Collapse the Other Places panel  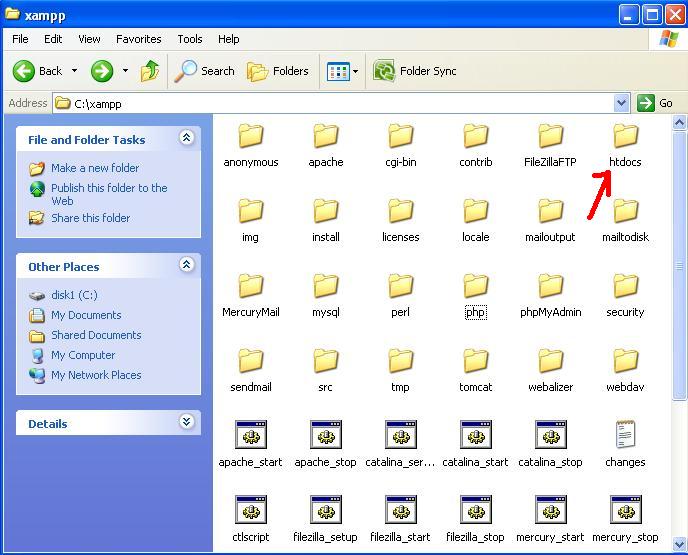(x=186, y=265)
